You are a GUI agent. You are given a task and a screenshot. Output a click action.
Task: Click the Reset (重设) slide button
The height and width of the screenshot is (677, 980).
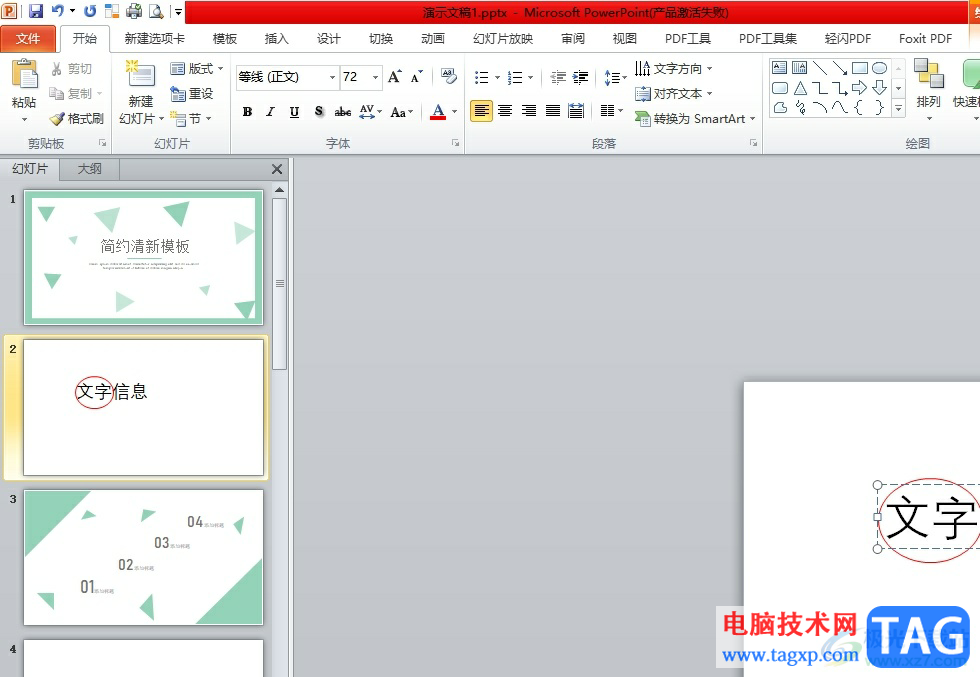pos(192,94)
